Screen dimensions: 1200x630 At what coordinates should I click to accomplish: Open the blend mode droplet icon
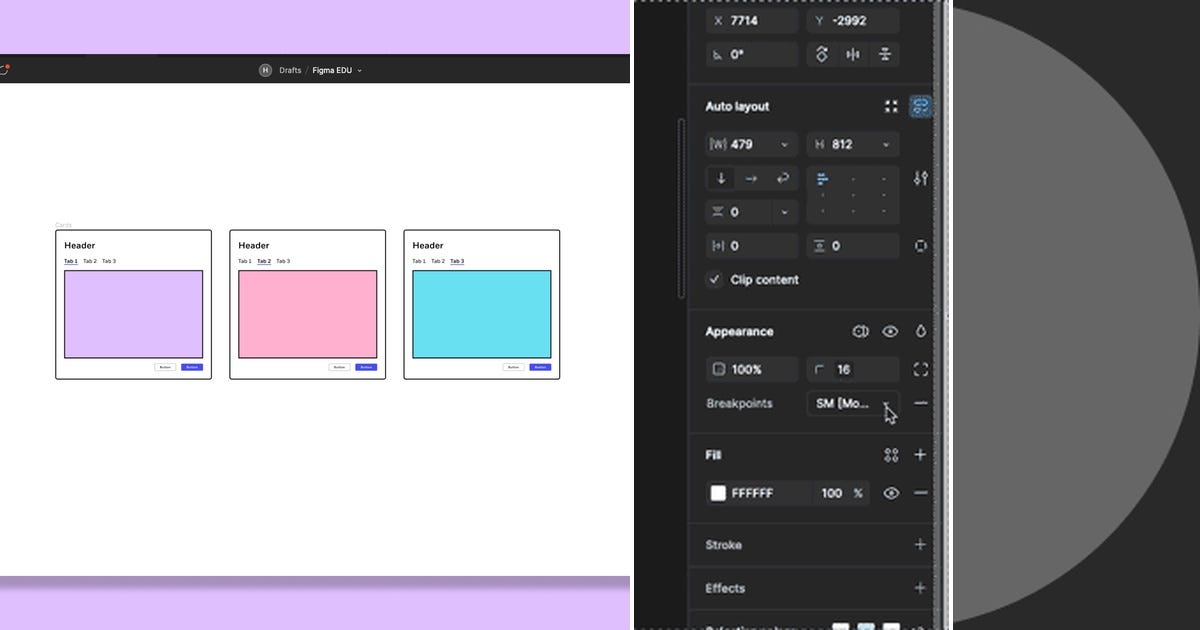pyautogui.click(x=920, y=331)
